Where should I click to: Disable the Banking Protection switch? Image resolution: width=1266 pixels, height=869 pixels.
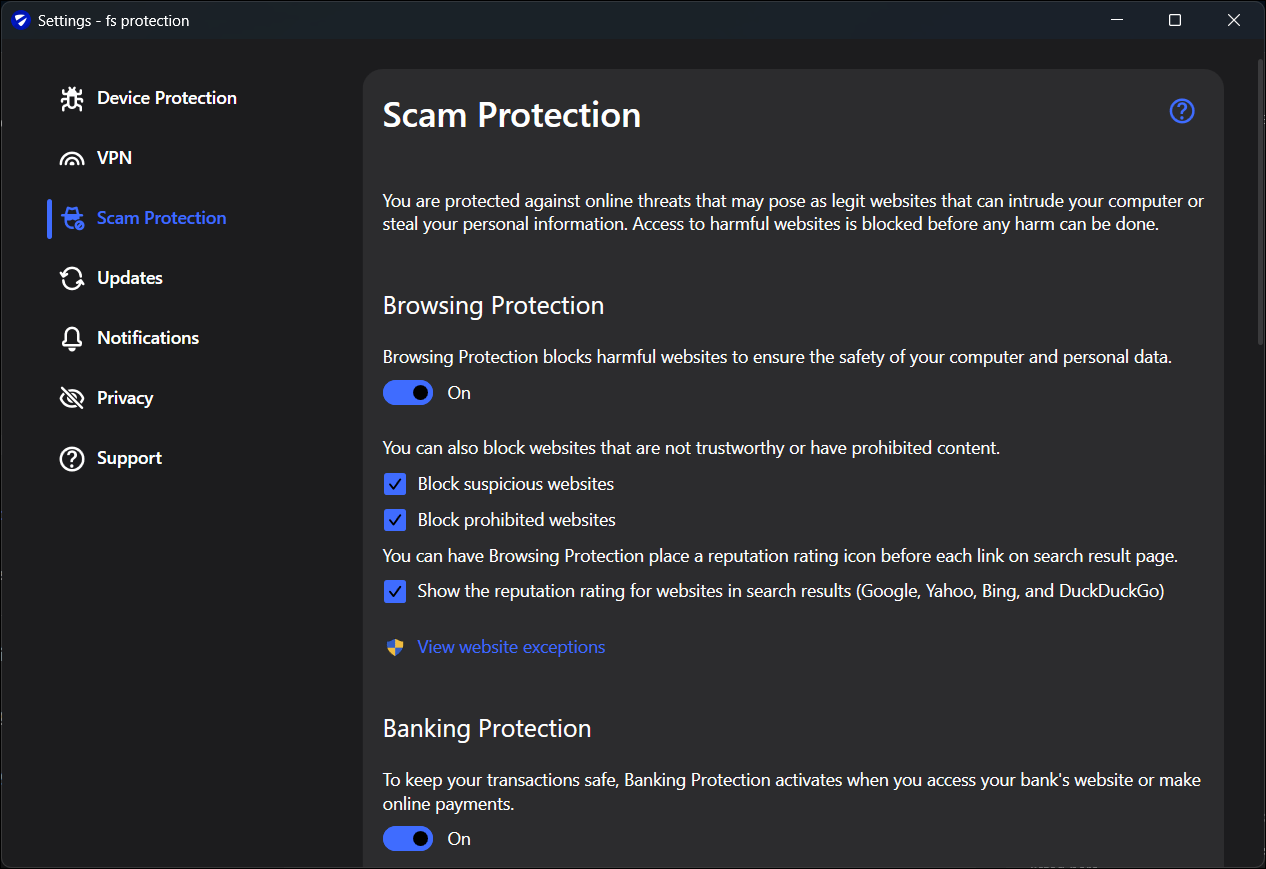(x=408, y=839)
